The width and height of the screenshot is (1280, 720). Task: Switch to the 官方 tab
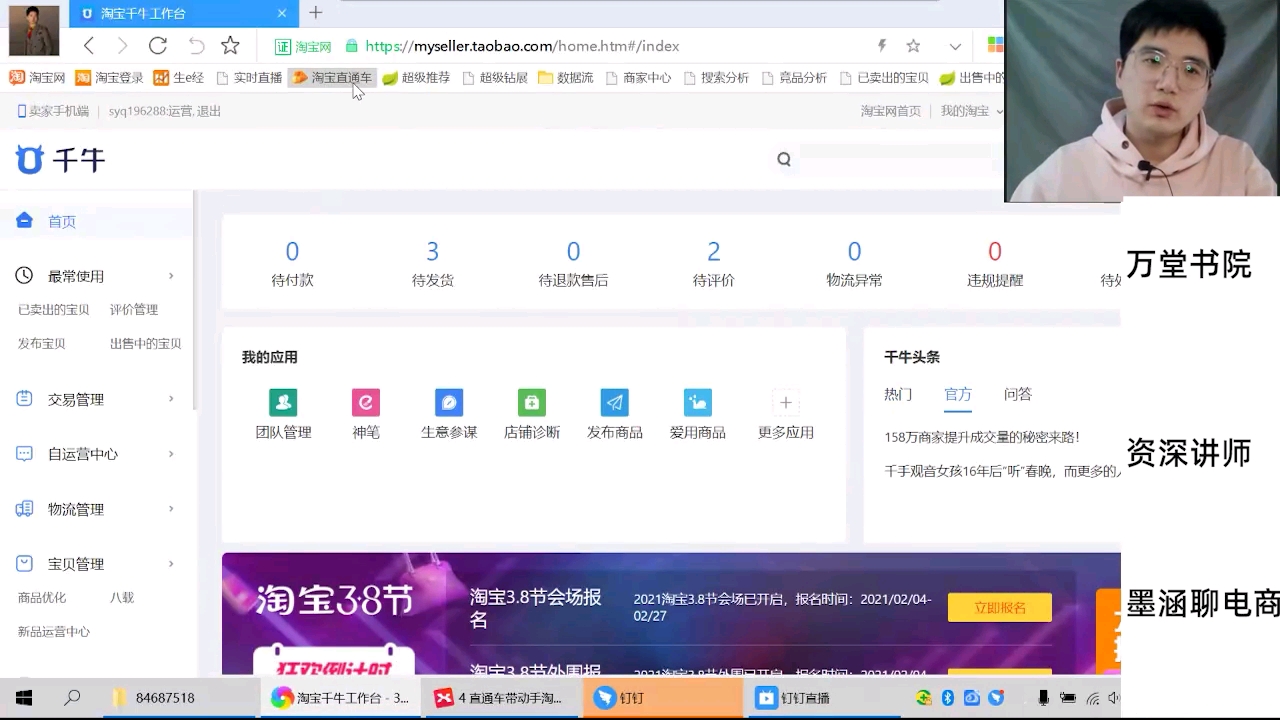[x=958, y=394]
